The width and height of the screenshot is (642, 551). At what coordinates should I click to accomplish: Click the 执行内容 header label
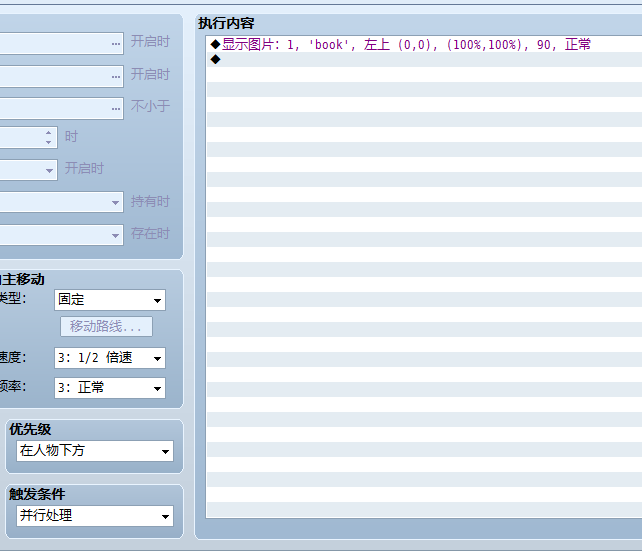[226, 23]
